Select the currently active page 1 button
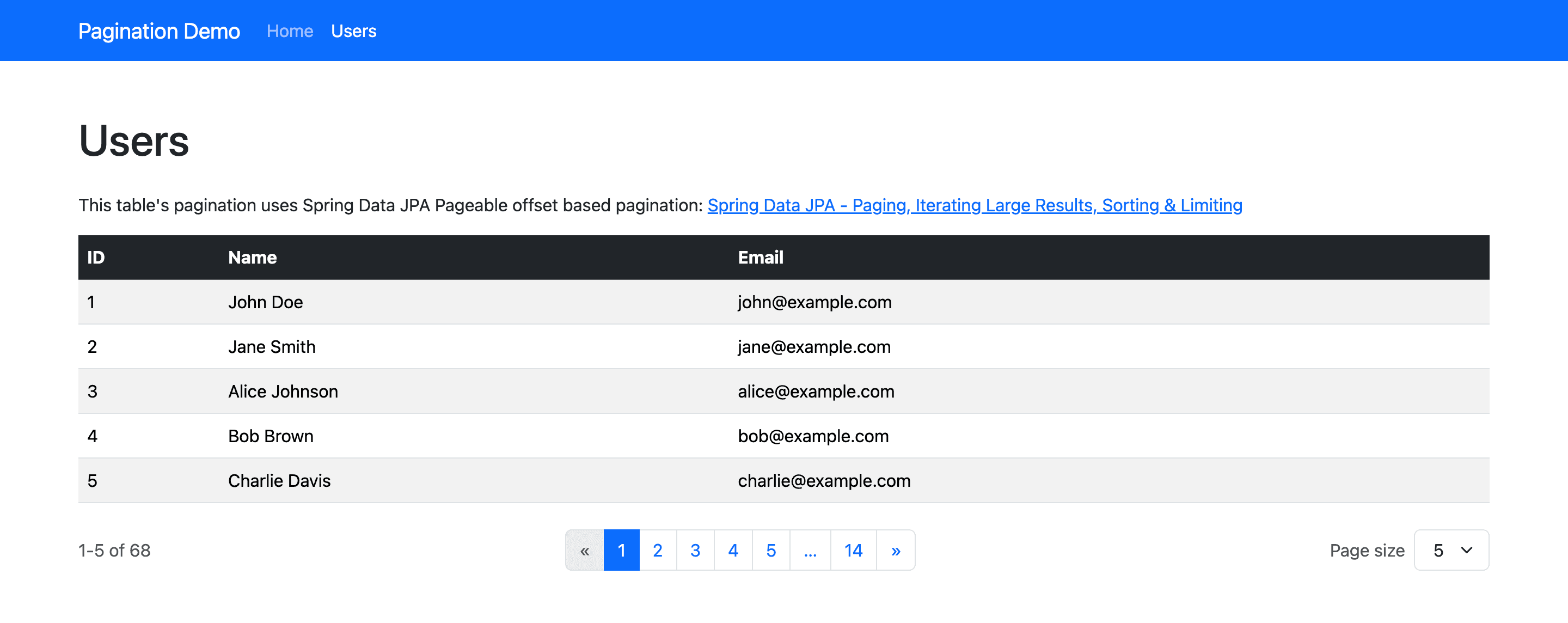This screenshot has height=623, width=1568. coord(621,550)
